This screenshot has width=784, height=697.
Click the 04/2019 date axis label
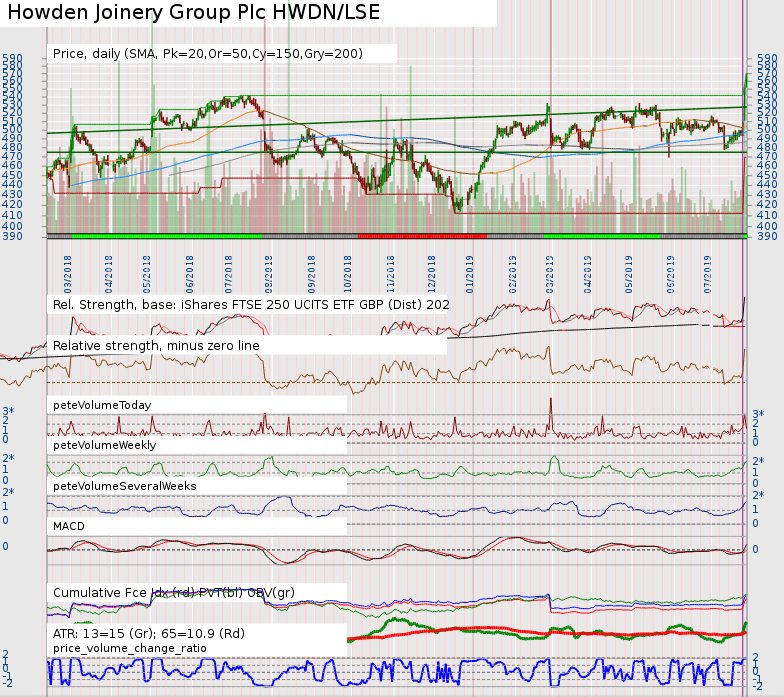(x=588, y=274)
